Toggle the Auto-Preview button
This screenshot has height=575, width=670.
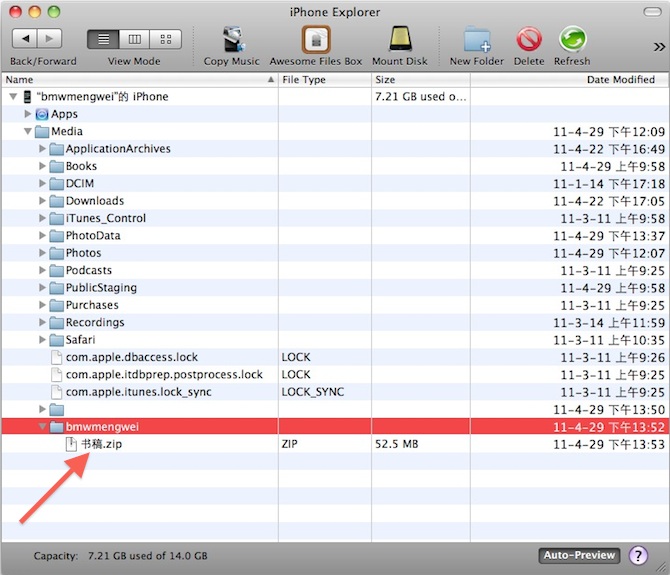tap(579, 555)
